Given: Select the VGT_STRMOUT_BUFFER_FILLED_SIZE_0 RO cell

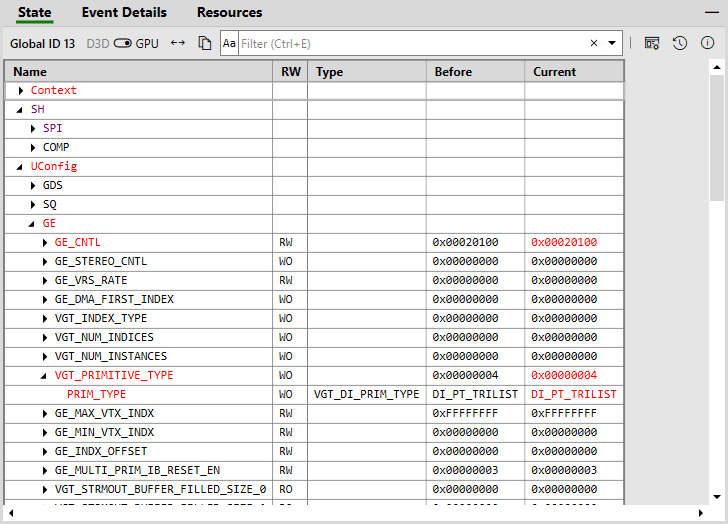Looking at the screenshot, I should point(286,490).
